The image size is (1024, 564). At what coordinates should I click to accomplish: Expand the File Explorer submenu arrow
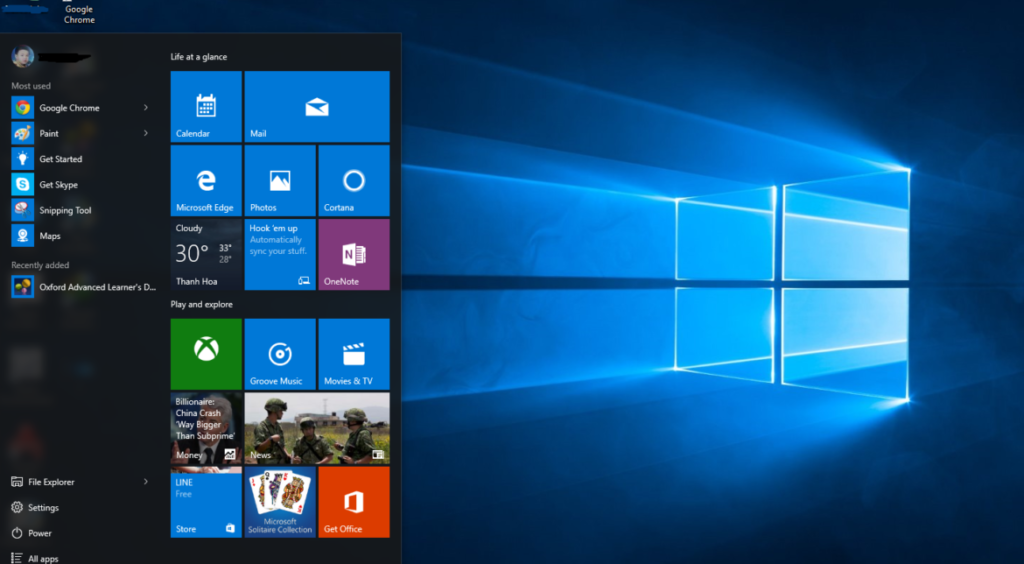tap(146, 482)
